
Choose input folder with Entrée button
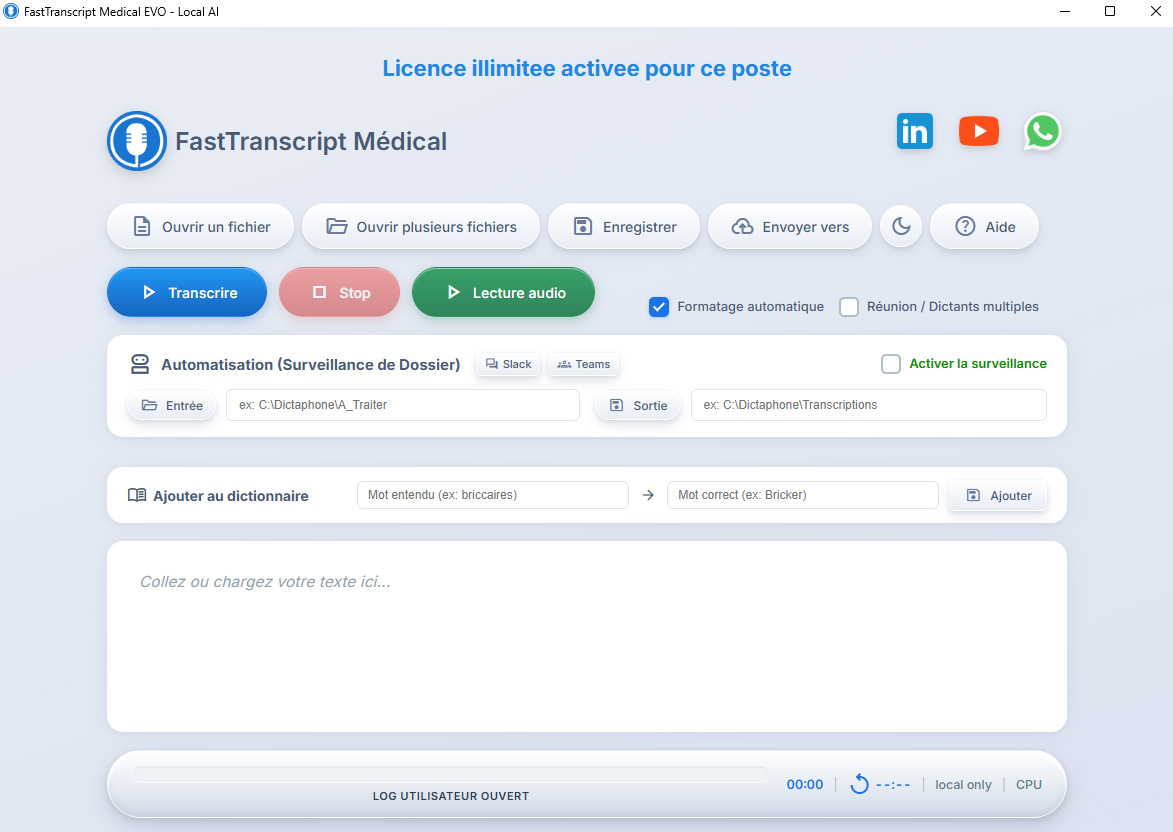(x=172, y=406)
